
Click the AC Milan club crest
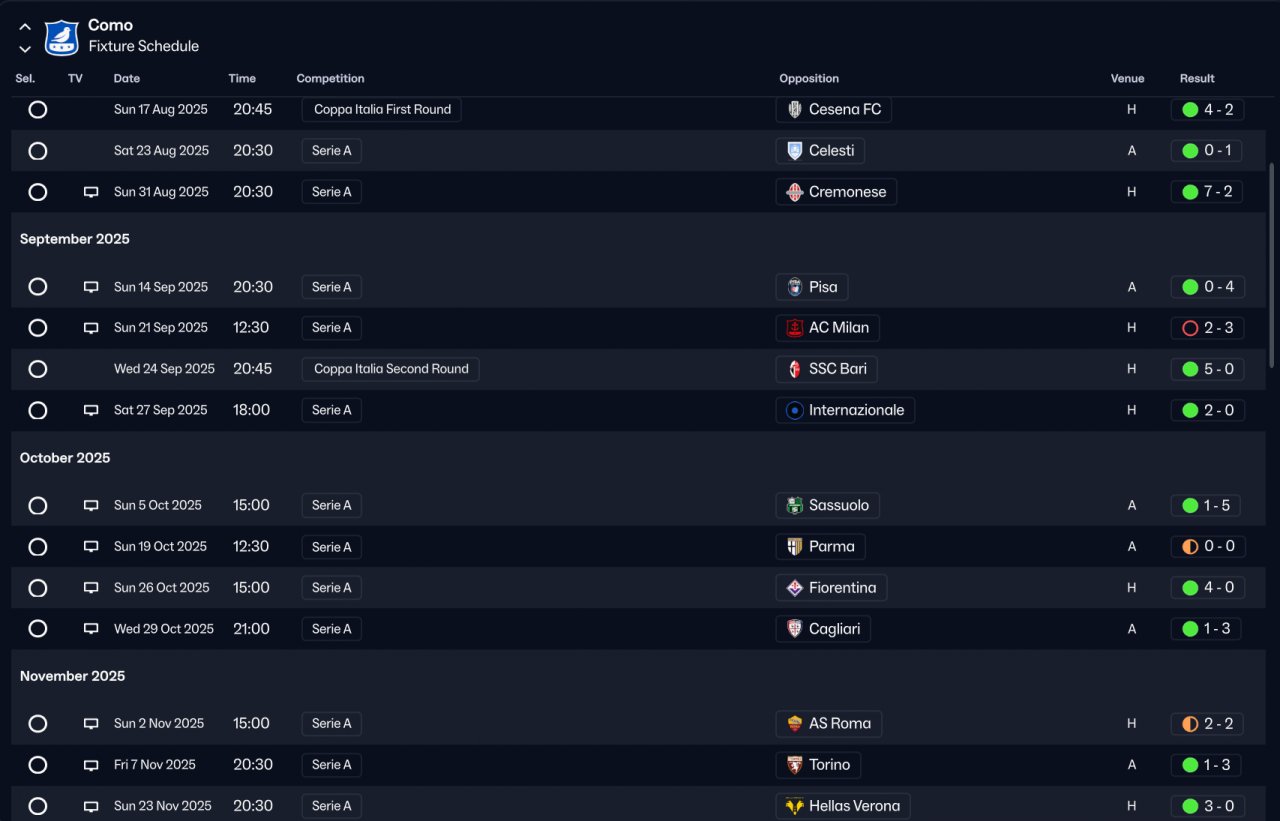(x=795, y=328)
